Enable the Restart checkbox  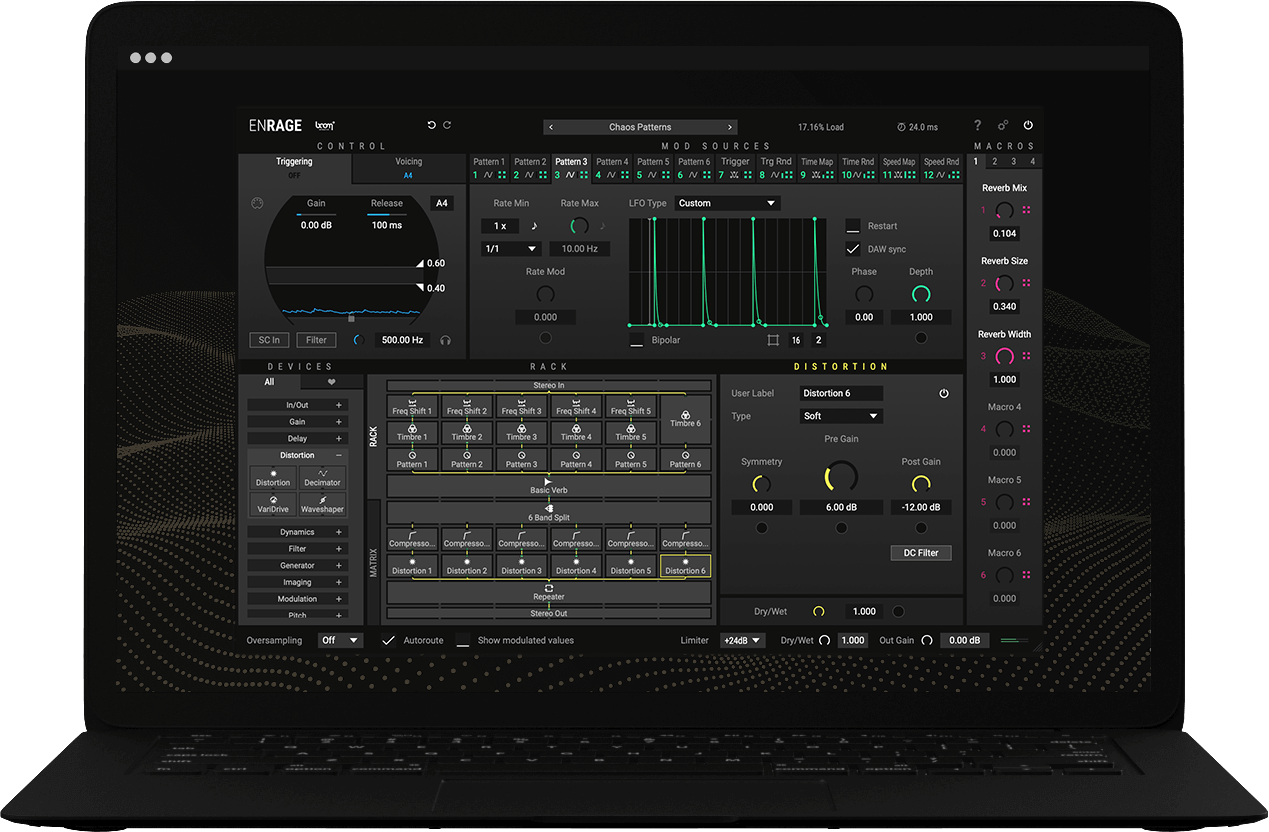(853, 226)
